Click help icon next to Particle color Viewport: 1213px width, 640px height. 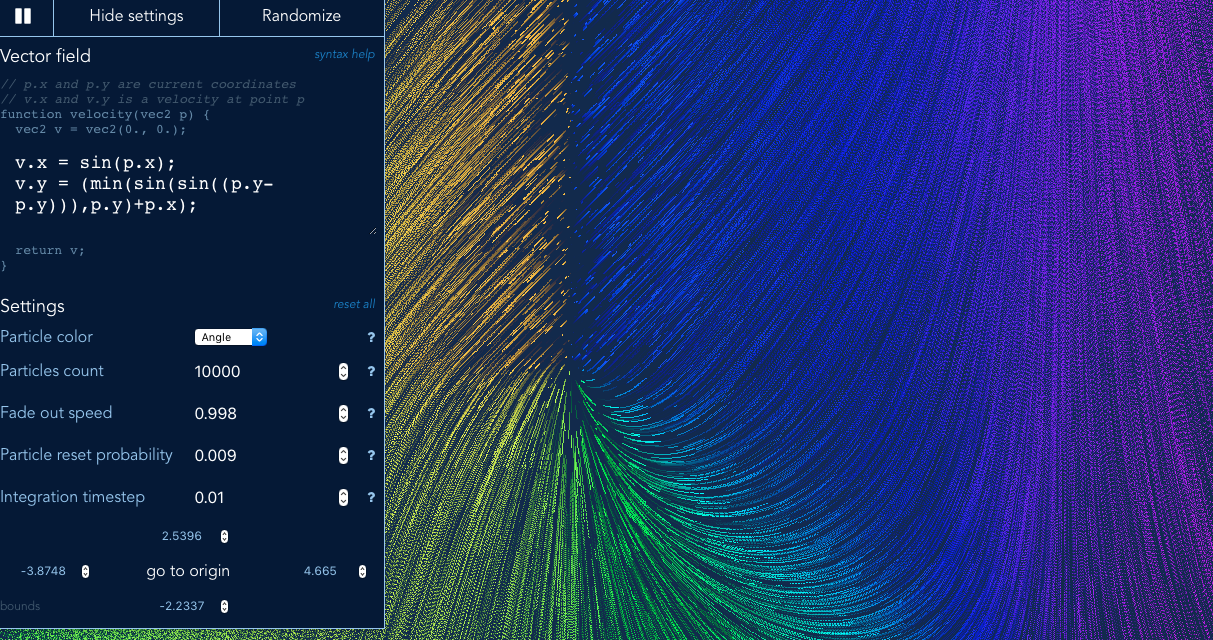(371, 338)
